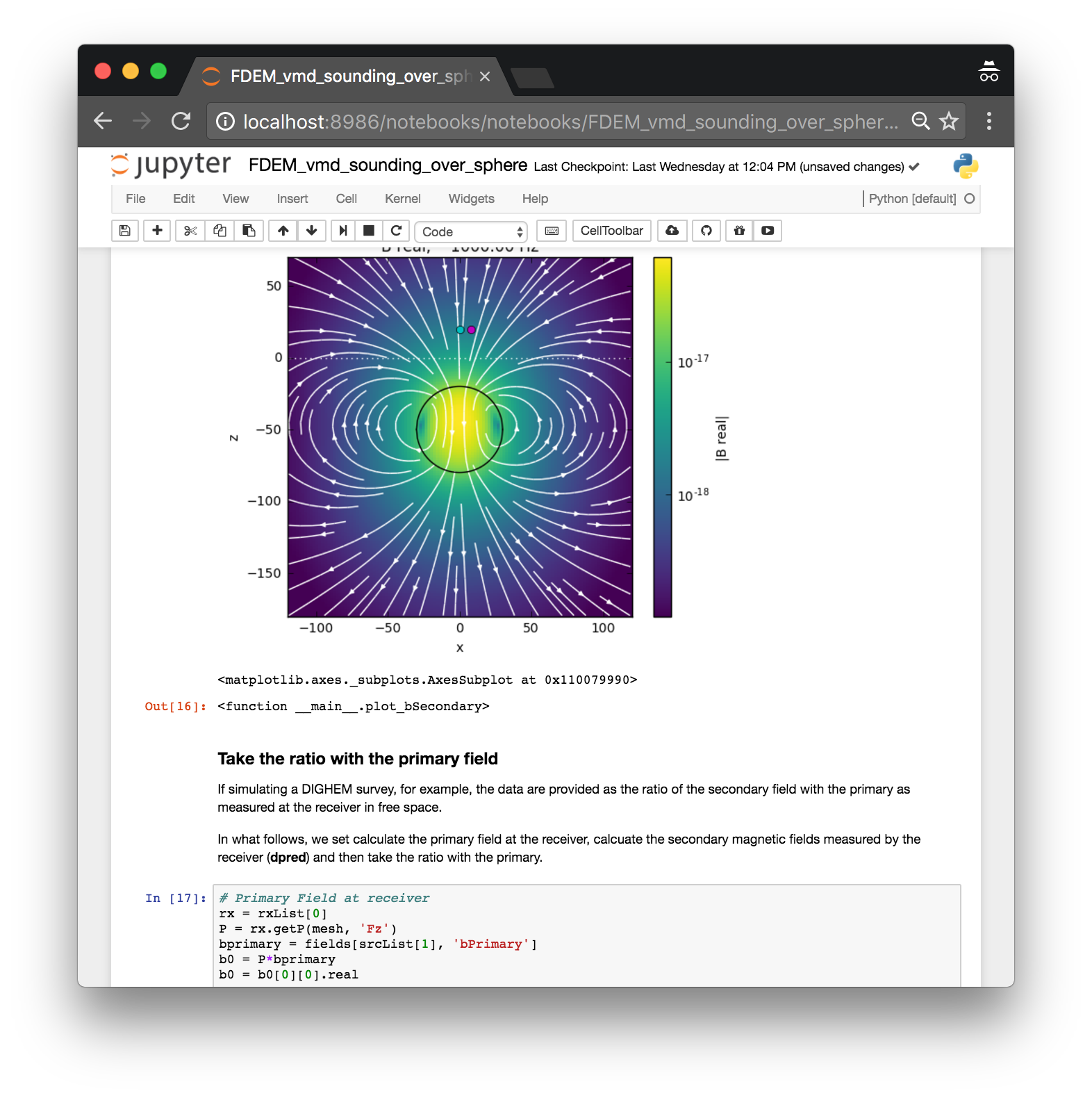Click the GitHub icon in toolbar
1092x1098 pixels.
click(706, 231)
